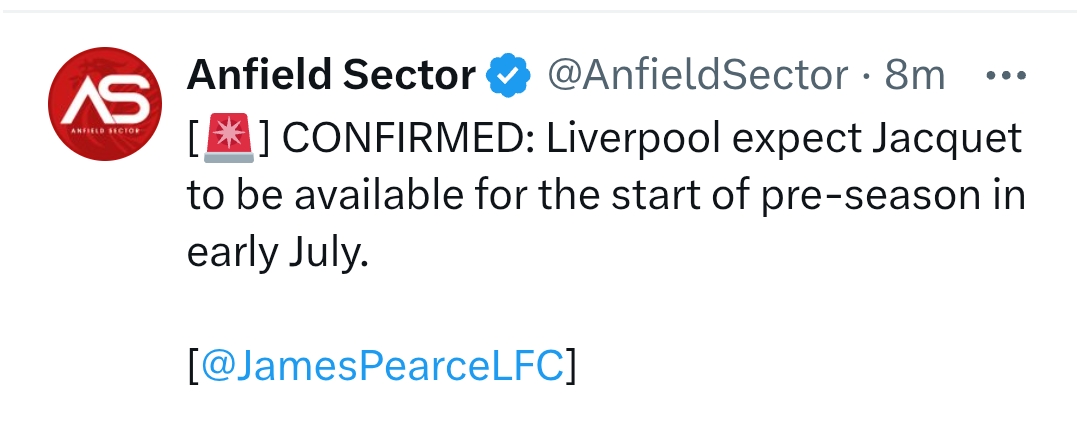Click the 8m timestamp
Screen dimensions: 1080x428
[x=914, y=76]
